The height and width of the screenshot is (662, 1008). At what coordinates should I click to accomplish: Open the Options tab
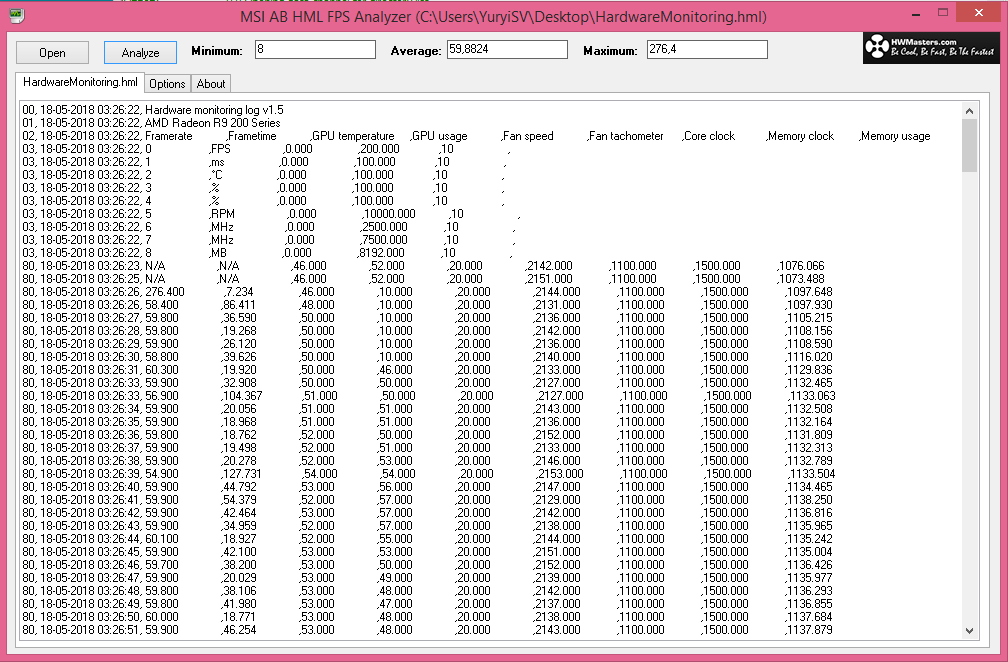click(167, 84)
